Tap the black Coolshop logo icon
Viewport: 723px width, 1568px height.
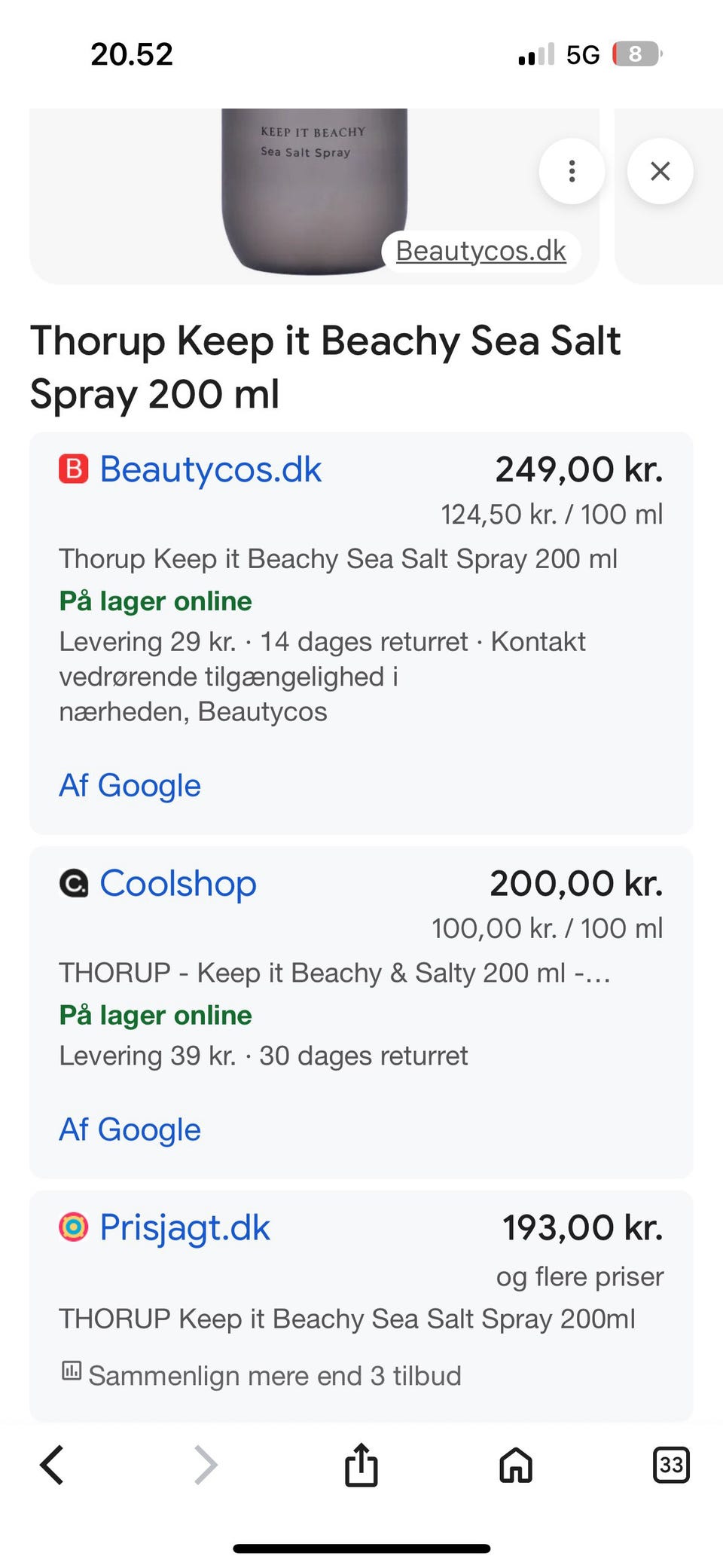pos(74,883)
